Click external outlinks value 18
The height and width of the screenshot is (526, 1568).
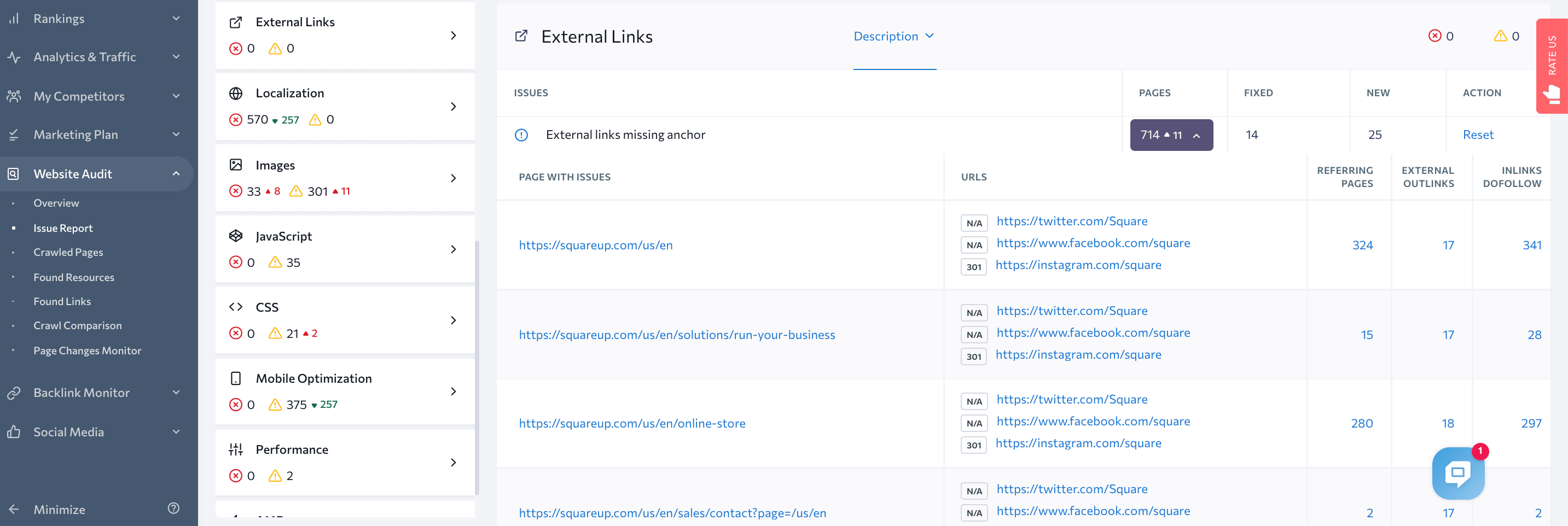1448,423
